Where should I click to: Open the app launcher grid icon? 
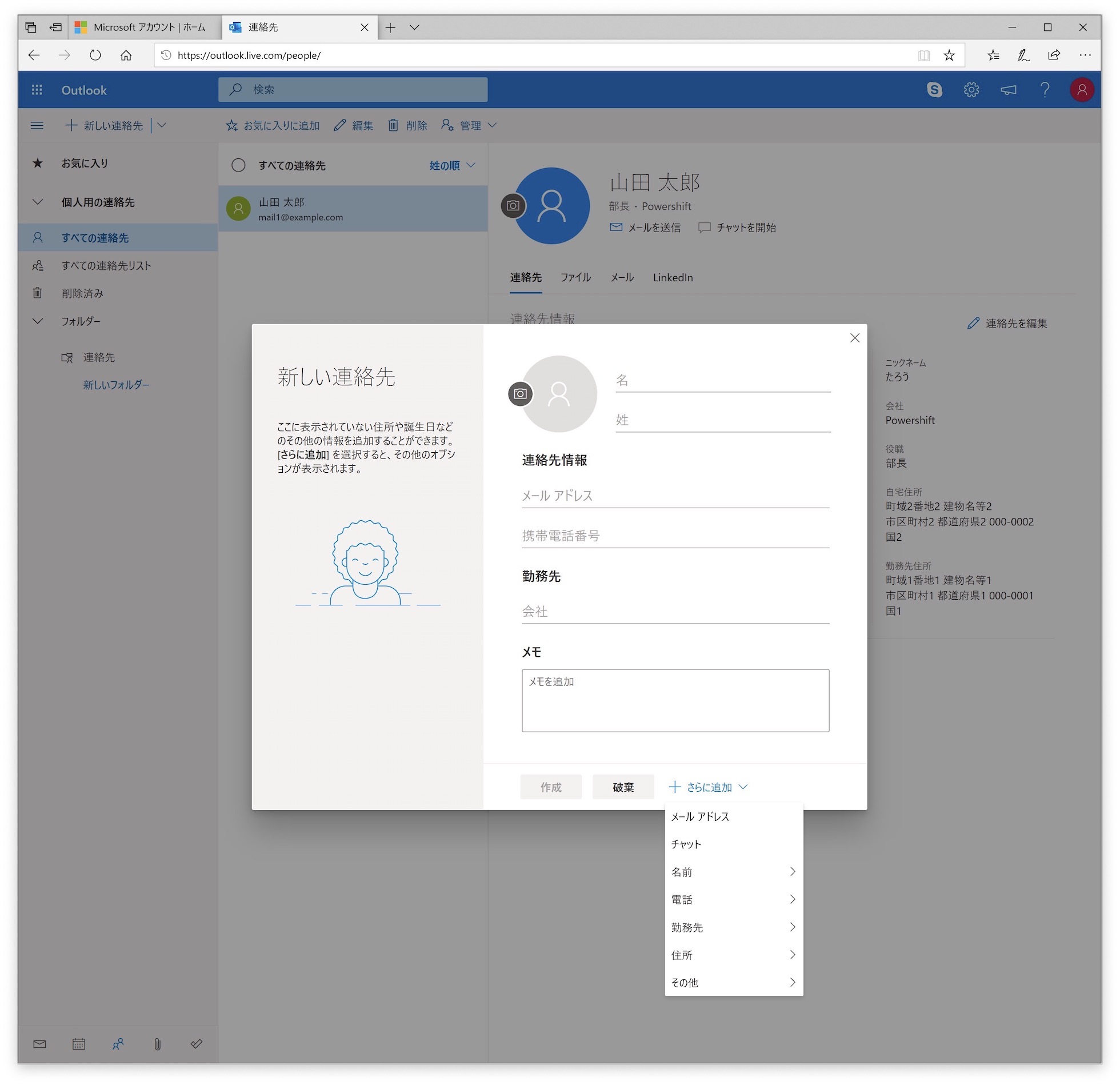click(37, 90)
